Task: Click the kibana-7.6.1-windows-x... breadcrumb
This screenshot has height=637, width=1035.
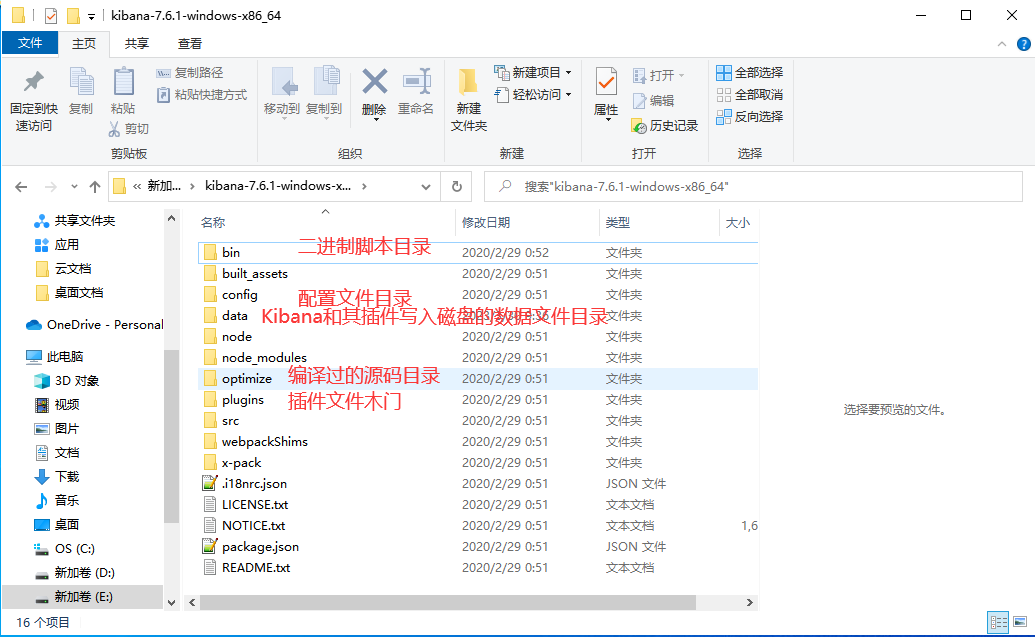Action: 278,186
